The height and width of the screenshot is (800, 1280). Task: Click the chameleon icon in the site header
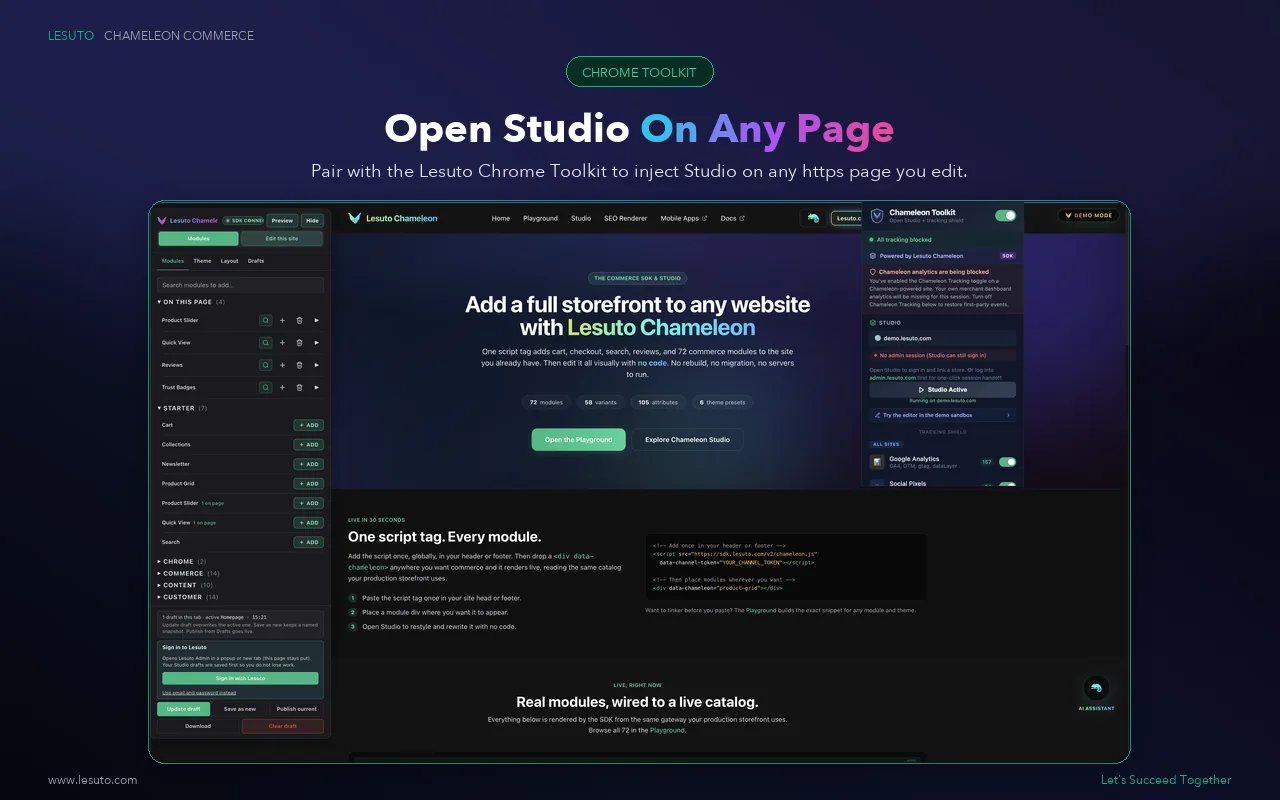click(813, 218)
